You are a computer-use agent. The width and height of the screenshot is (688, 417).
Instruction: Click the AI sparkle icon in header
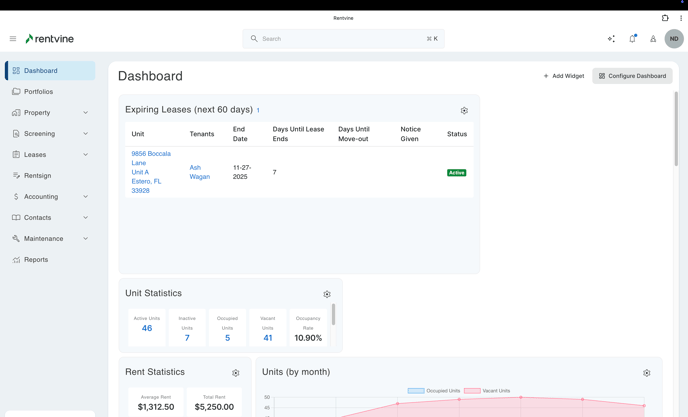tap(611, 39)
